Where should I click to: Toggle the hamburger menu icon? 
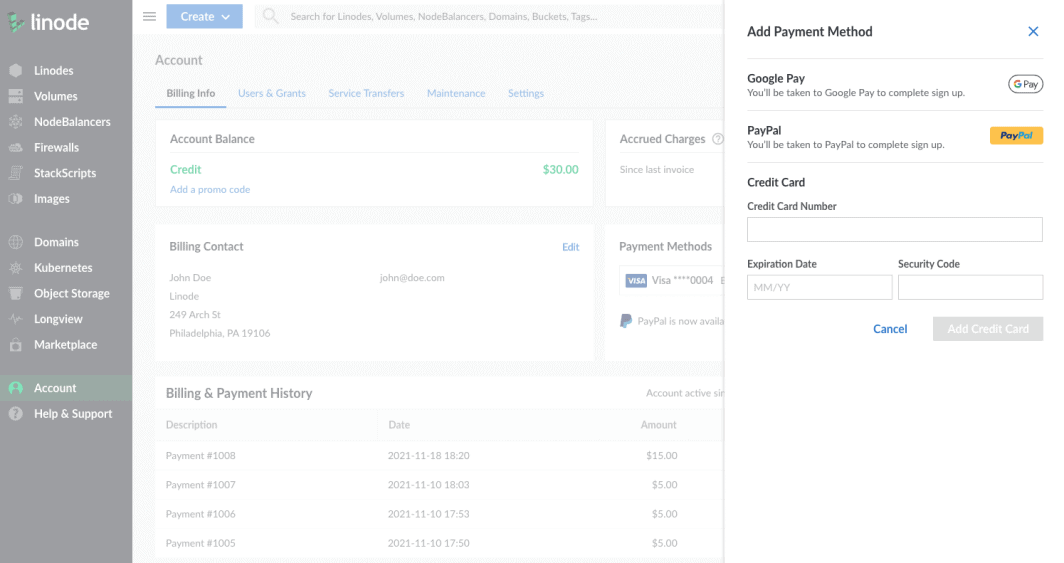pos(149,16)
